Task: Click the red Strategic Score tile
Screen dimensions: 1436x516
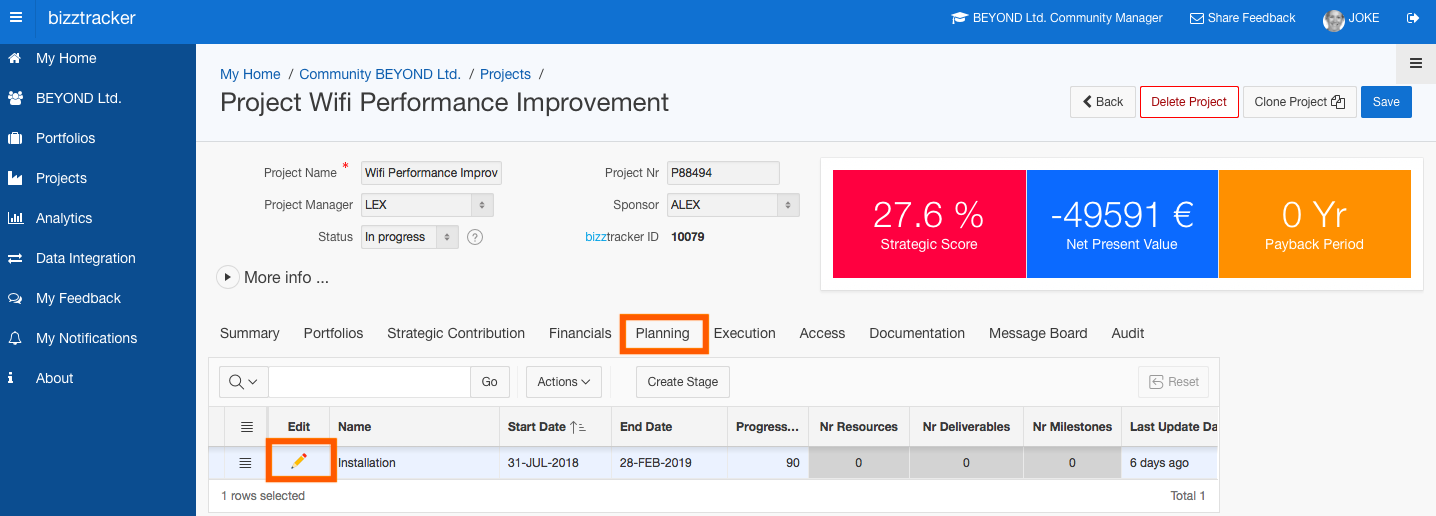Action: pos(929,224)
